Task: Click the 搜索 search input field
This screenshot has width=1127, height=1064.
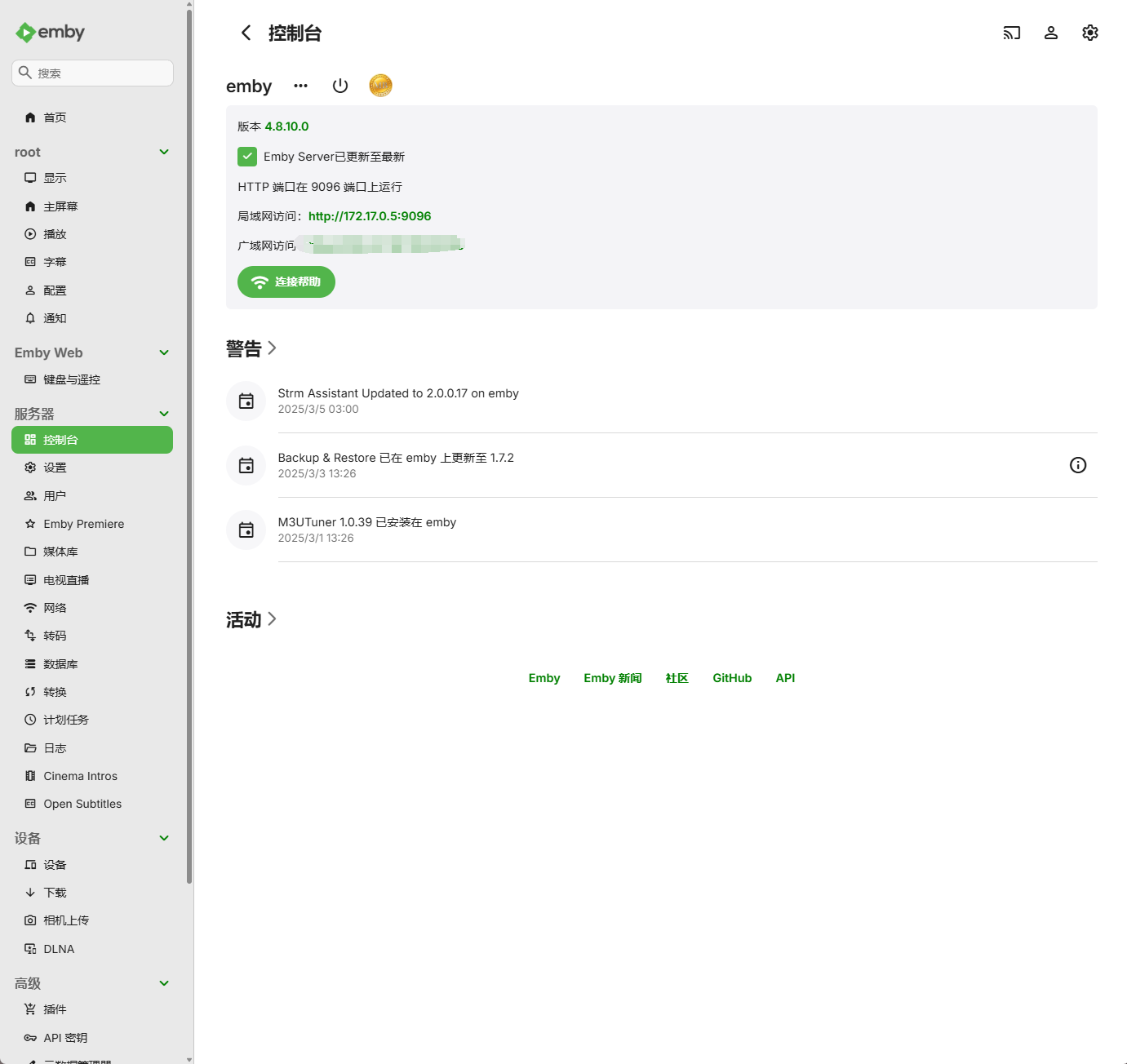Action: tap(92, 73)
